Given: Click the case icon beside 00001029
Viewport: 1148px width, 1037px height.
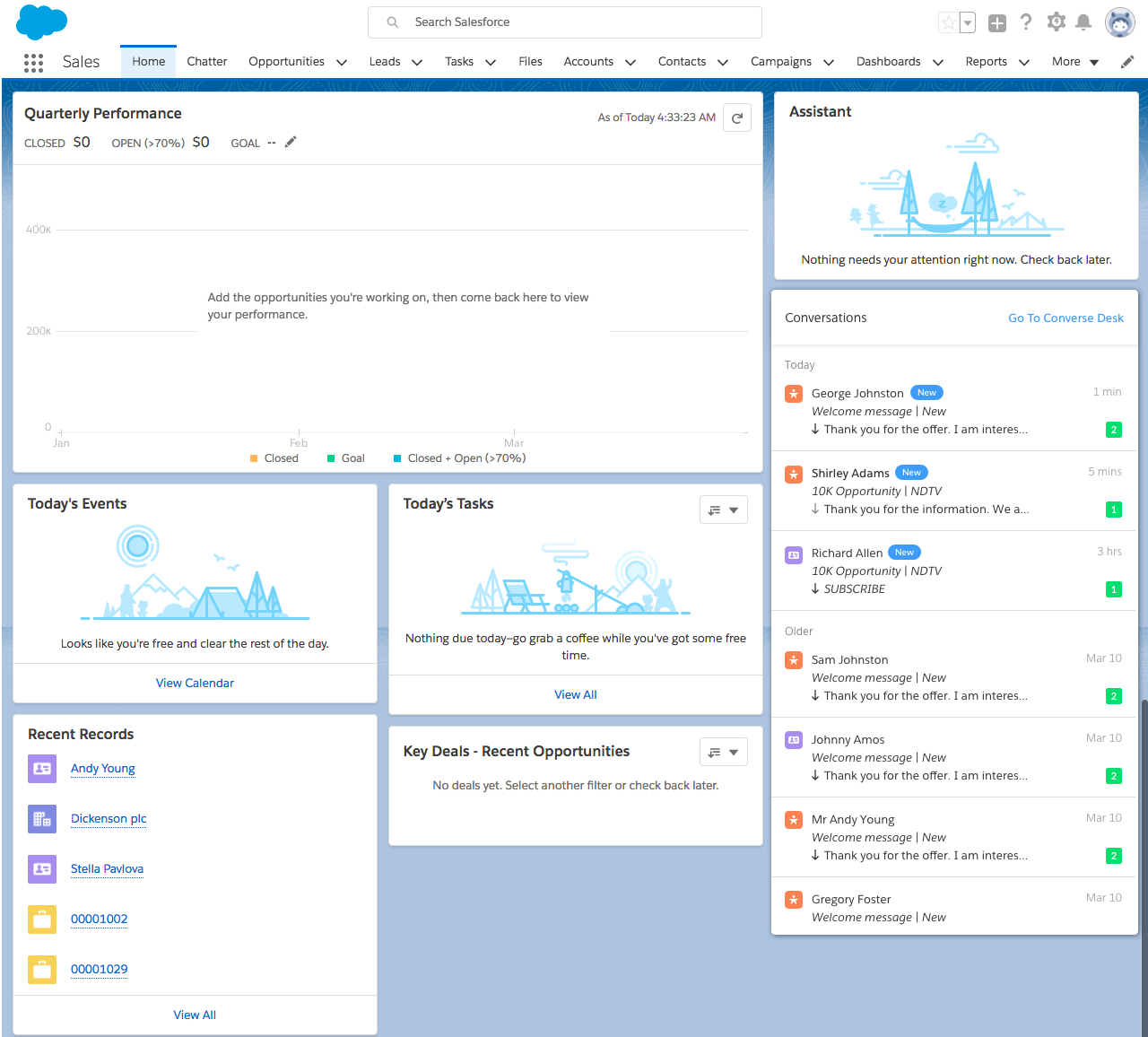Looking at the screenshot, I should (x=42, y=970).
